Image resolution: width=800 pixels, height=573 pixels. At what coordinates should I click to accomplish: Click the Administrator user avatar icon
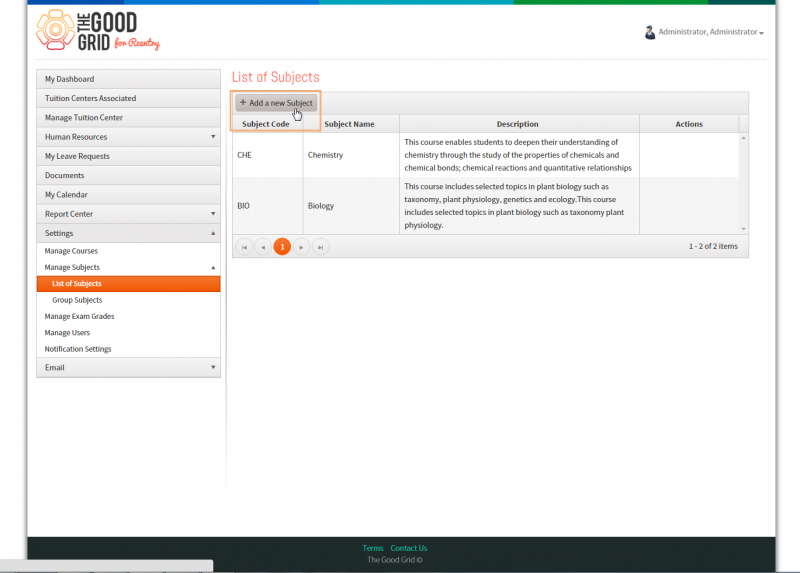pos(649,32)
